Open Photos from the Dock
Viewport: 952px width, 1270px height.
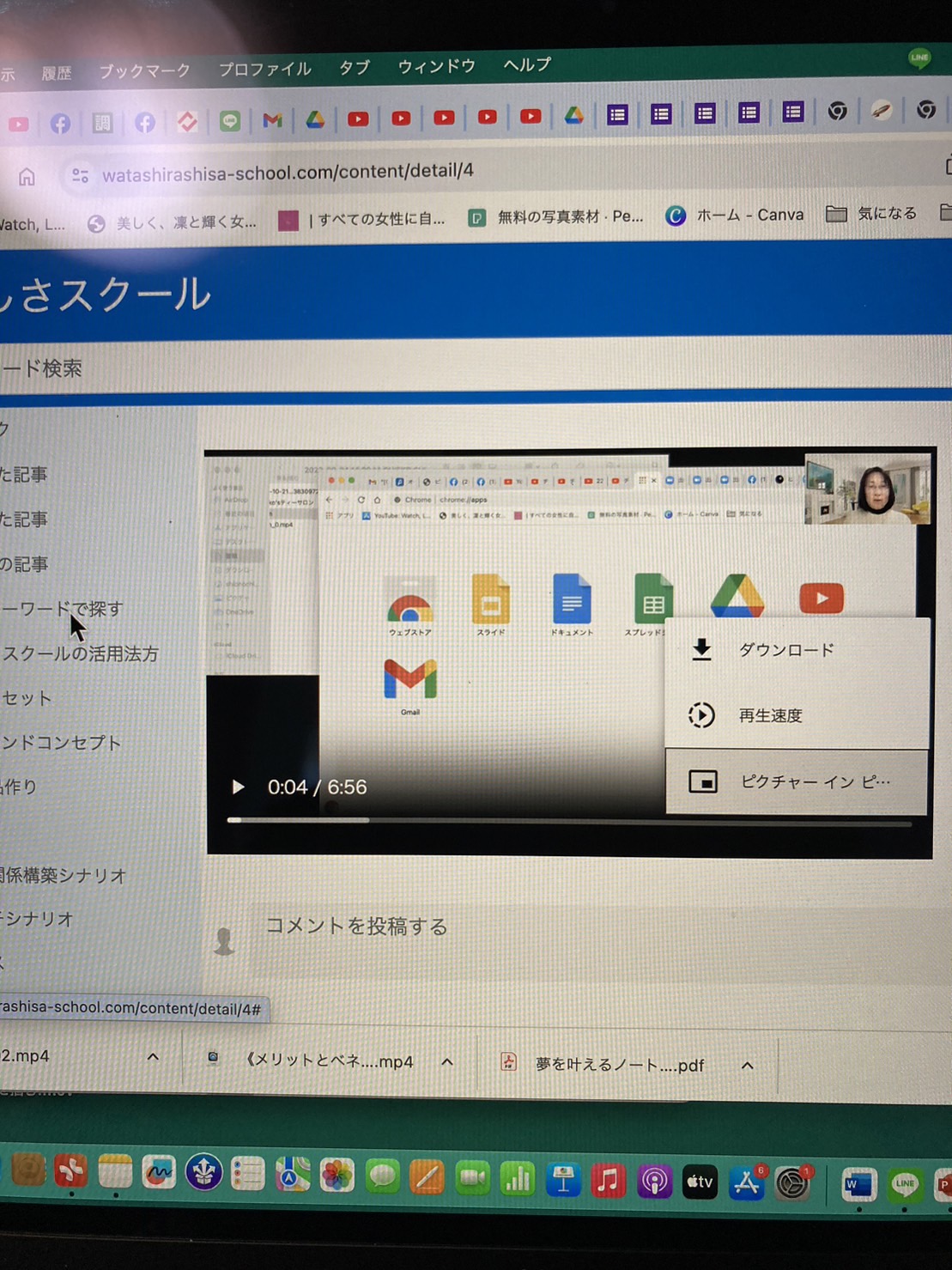pyautogui.click(x=337, y=1176)
